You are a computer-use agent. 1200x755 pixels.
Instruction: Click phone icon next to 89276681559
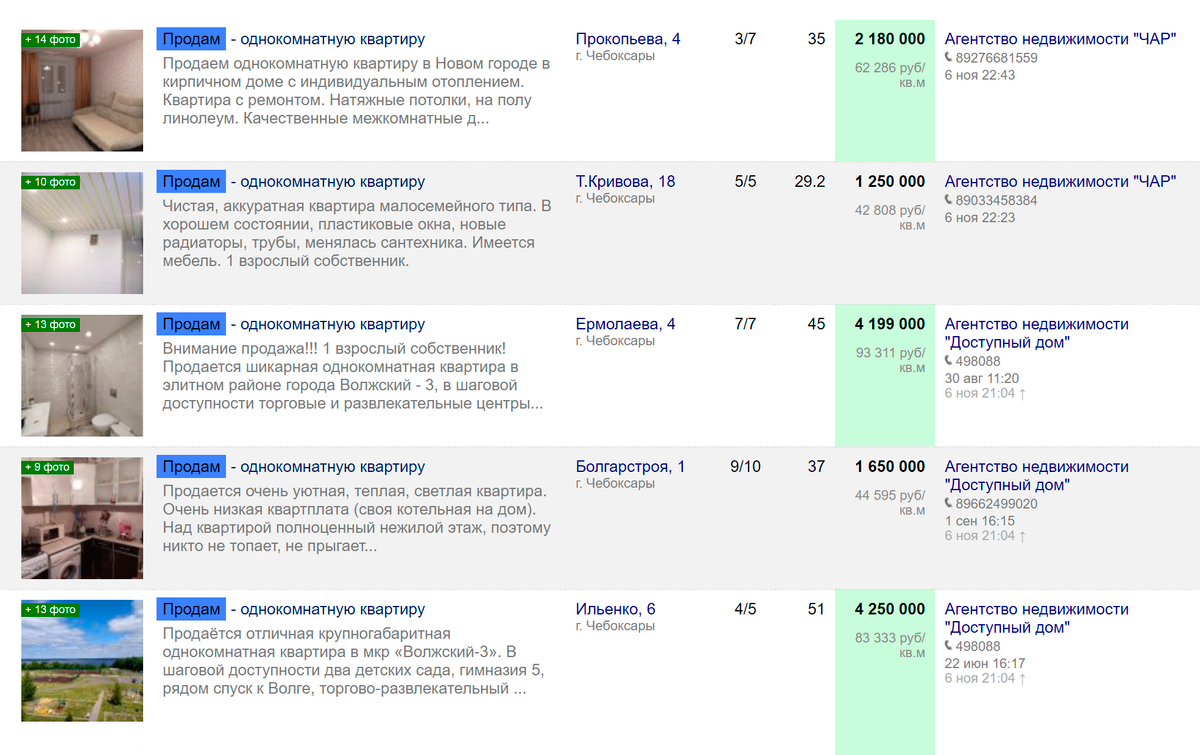coord(949,58)
